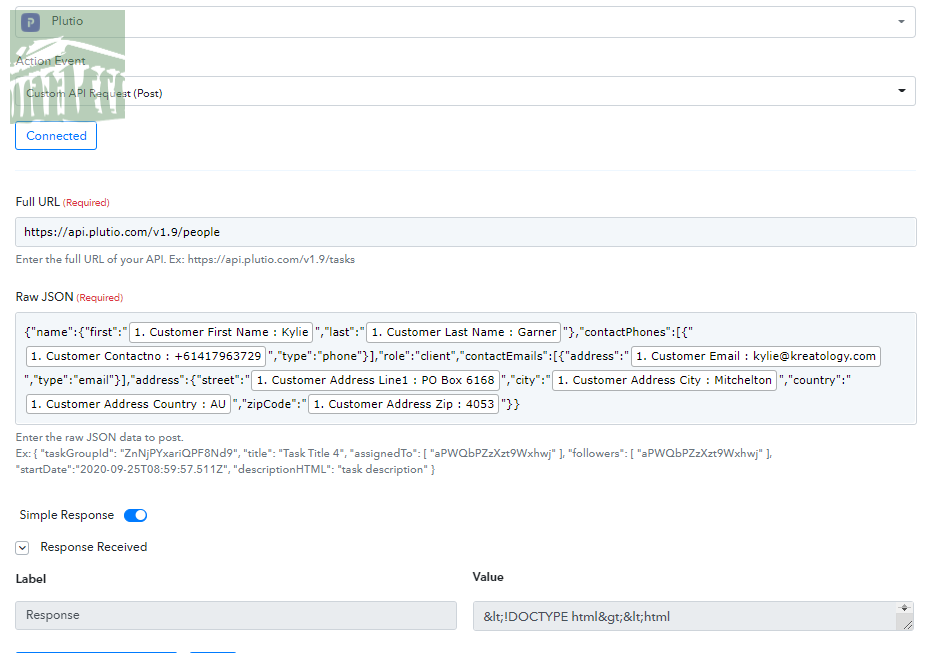Select the Customer Address City : Mitchelton tag
Viewport: 932px width, 653px height.
click(664, 380)
